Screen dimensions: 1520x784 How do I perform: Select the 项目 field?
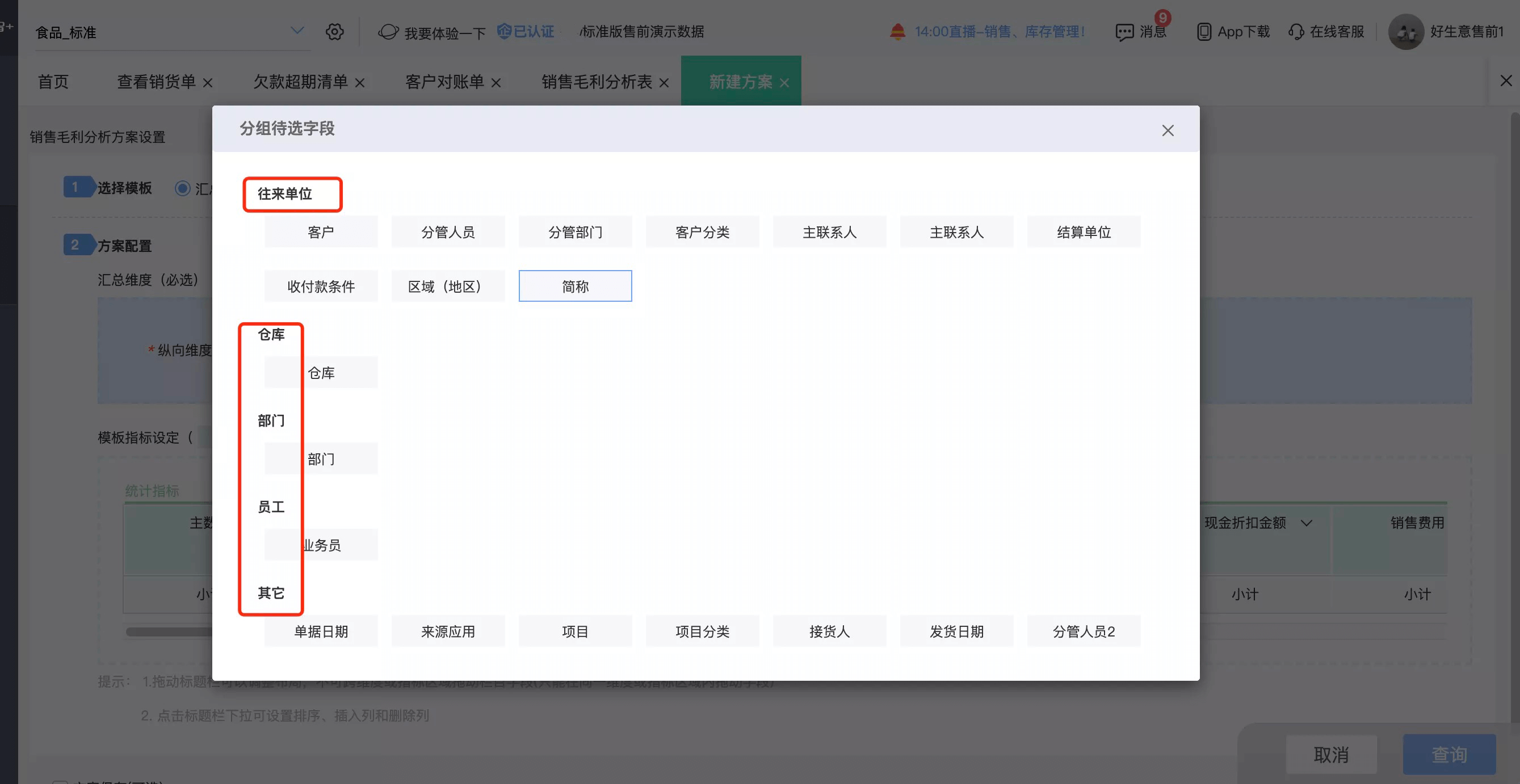click(576, 631)
